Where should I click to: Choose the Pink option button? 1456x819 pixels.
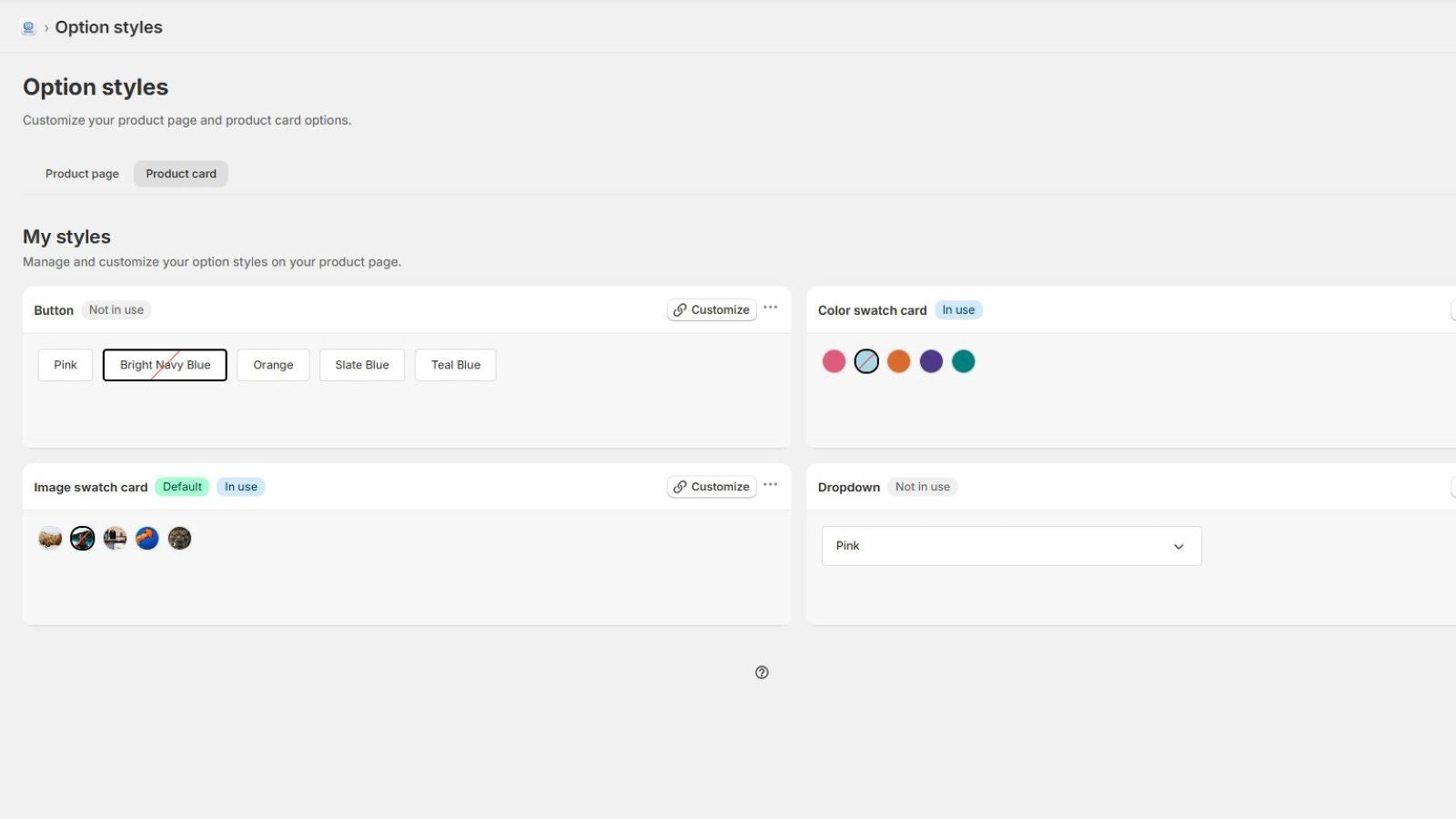66,365
